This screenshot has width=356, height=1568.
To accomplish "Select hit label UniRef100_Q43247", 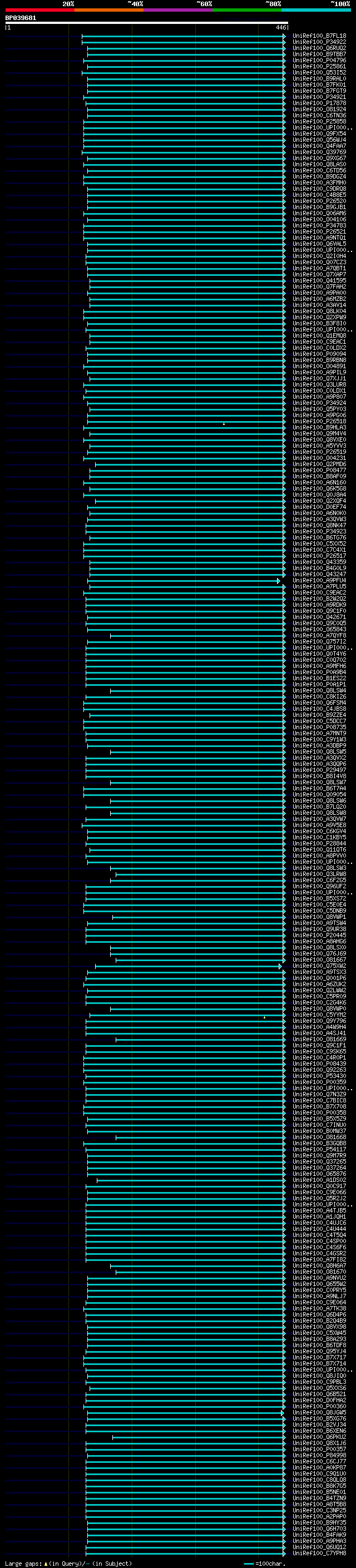I will click(319, 574).
